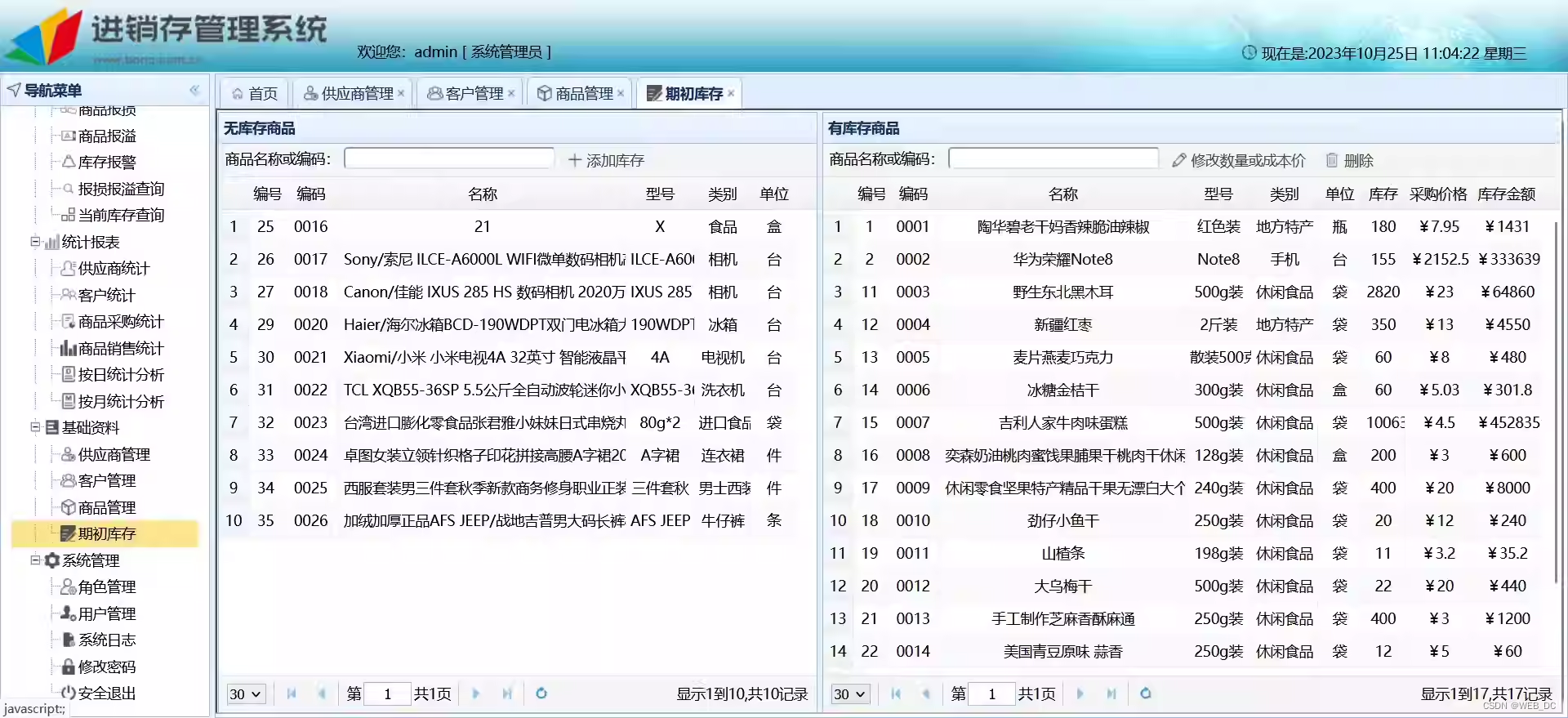Viewport: 1568px width, 718px height.
Task: Click the 库存金额 column header
Action: 1507,194
